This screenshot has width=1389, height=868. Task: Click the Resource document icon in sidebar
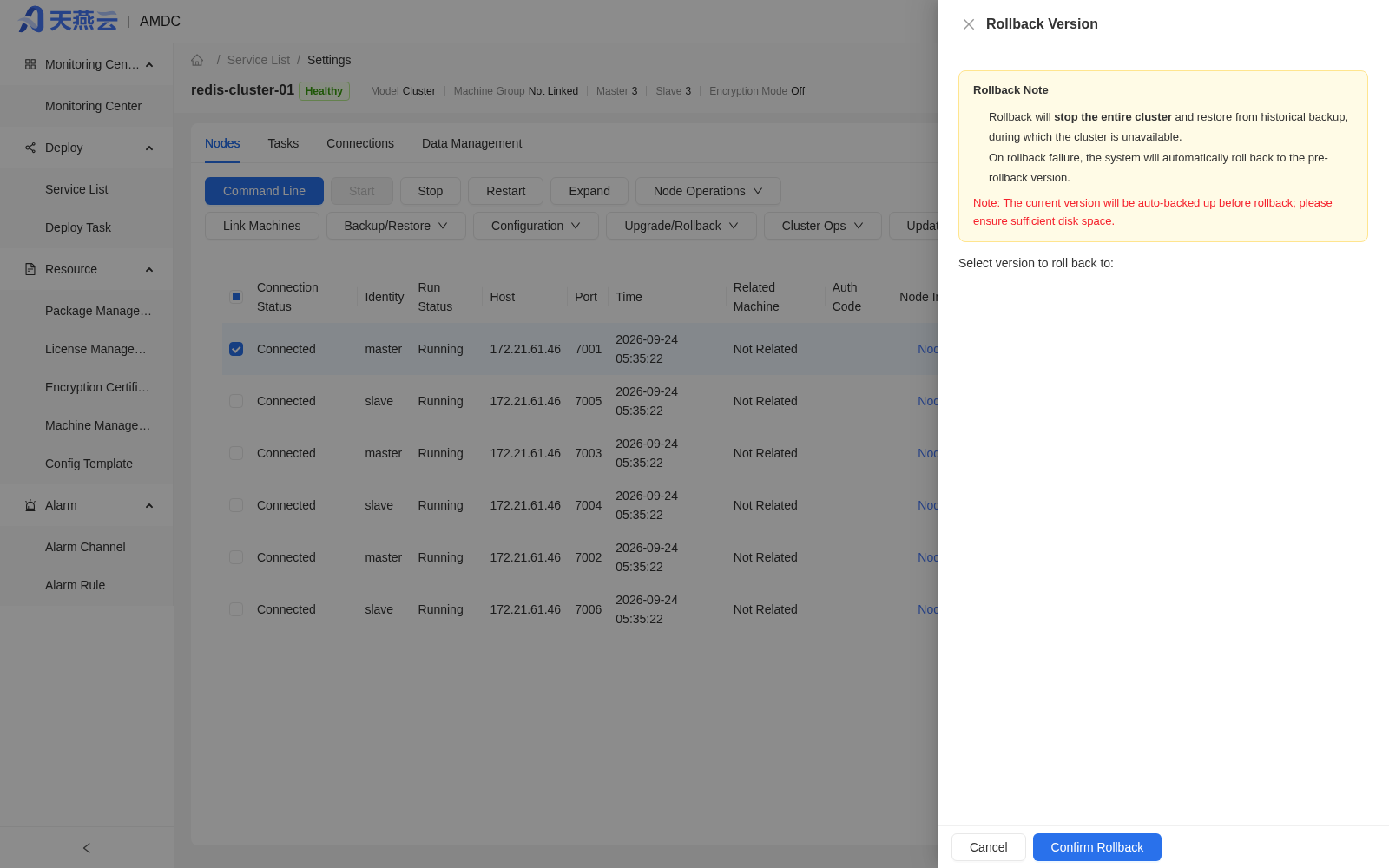[x=30, y=269]
